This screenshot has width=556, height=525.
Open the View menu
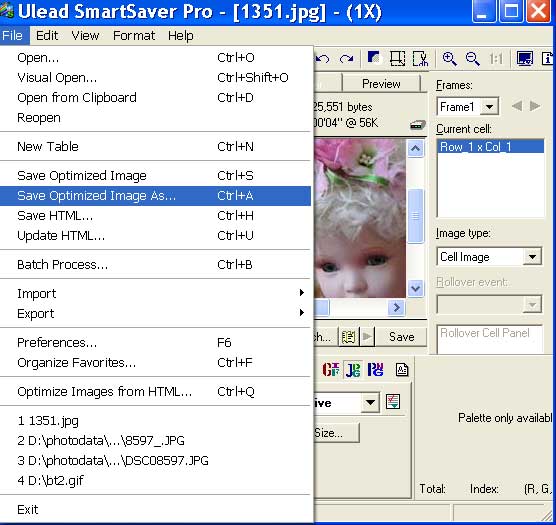point(85,35)
